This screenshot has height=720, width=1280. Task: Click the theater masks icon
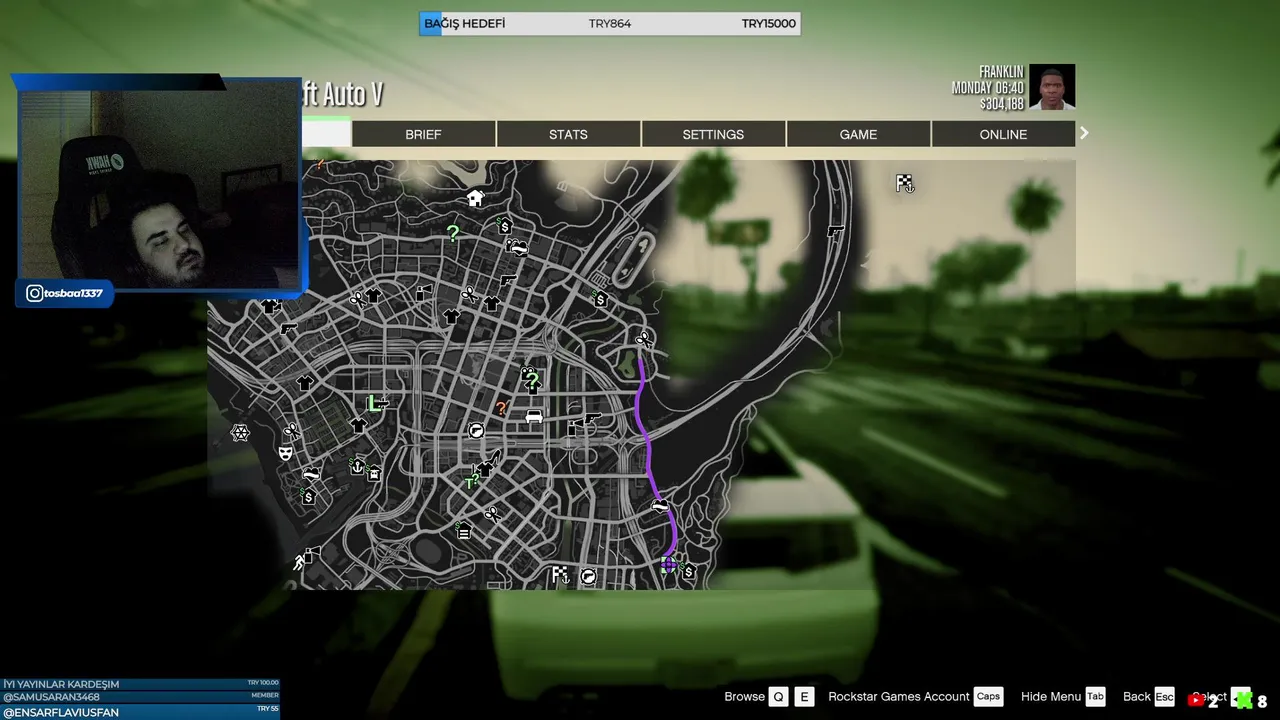click(285, 453)
